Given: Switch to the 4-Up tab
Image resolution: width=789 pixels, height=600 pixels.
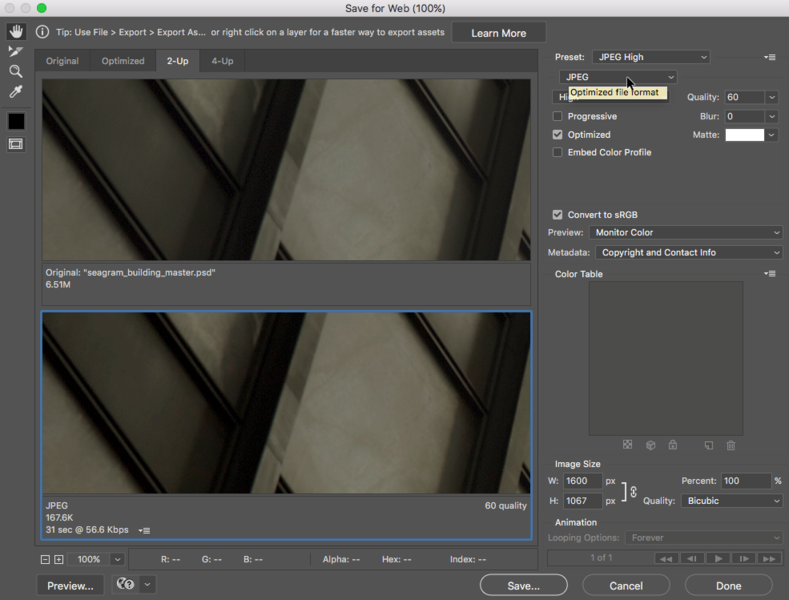Looking at the screenshot, I should click(222, 61).
